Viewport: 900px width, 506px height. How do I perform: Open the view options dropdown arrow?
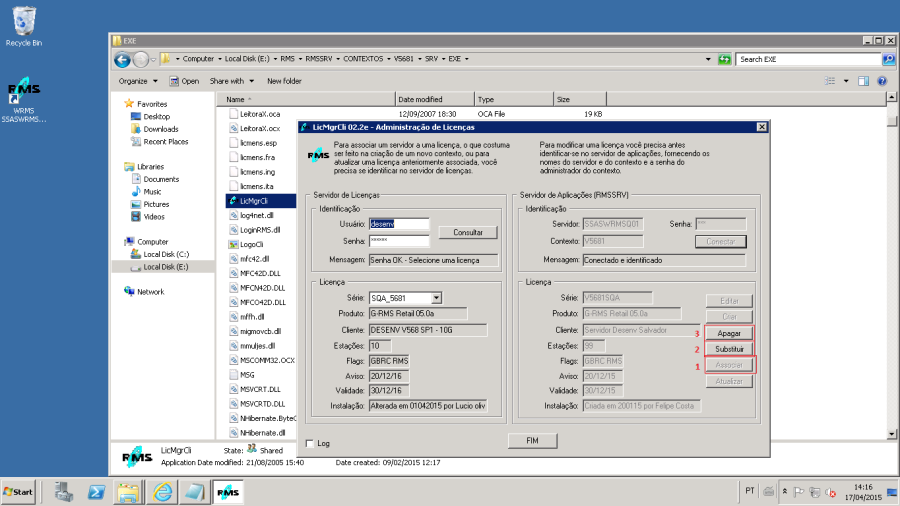click(846, 81)
